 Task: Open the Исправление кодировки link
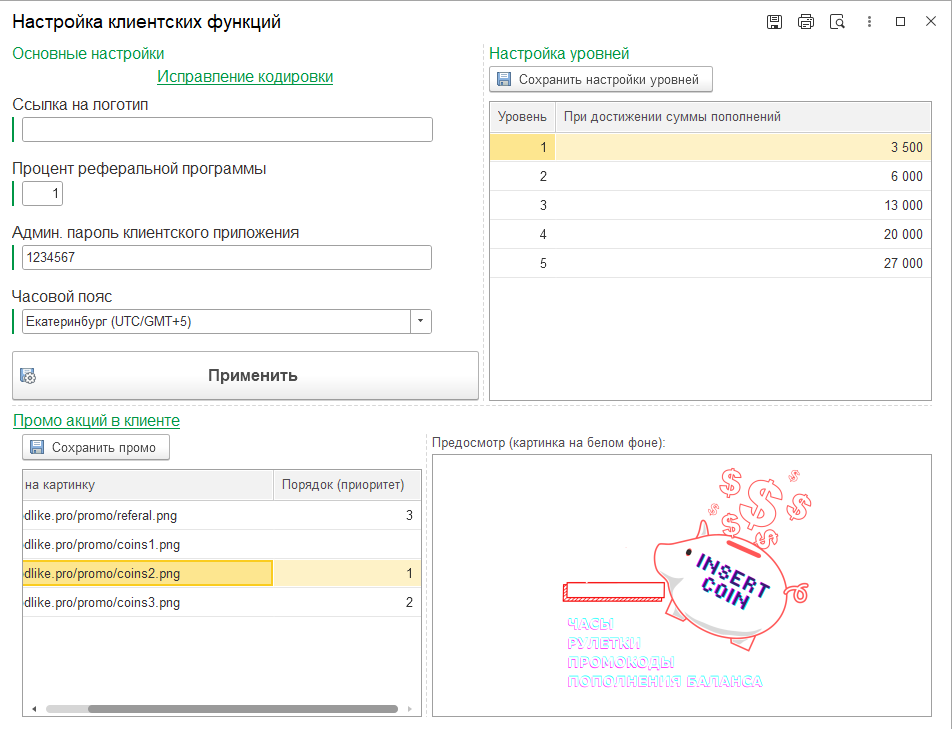point(245,77)
